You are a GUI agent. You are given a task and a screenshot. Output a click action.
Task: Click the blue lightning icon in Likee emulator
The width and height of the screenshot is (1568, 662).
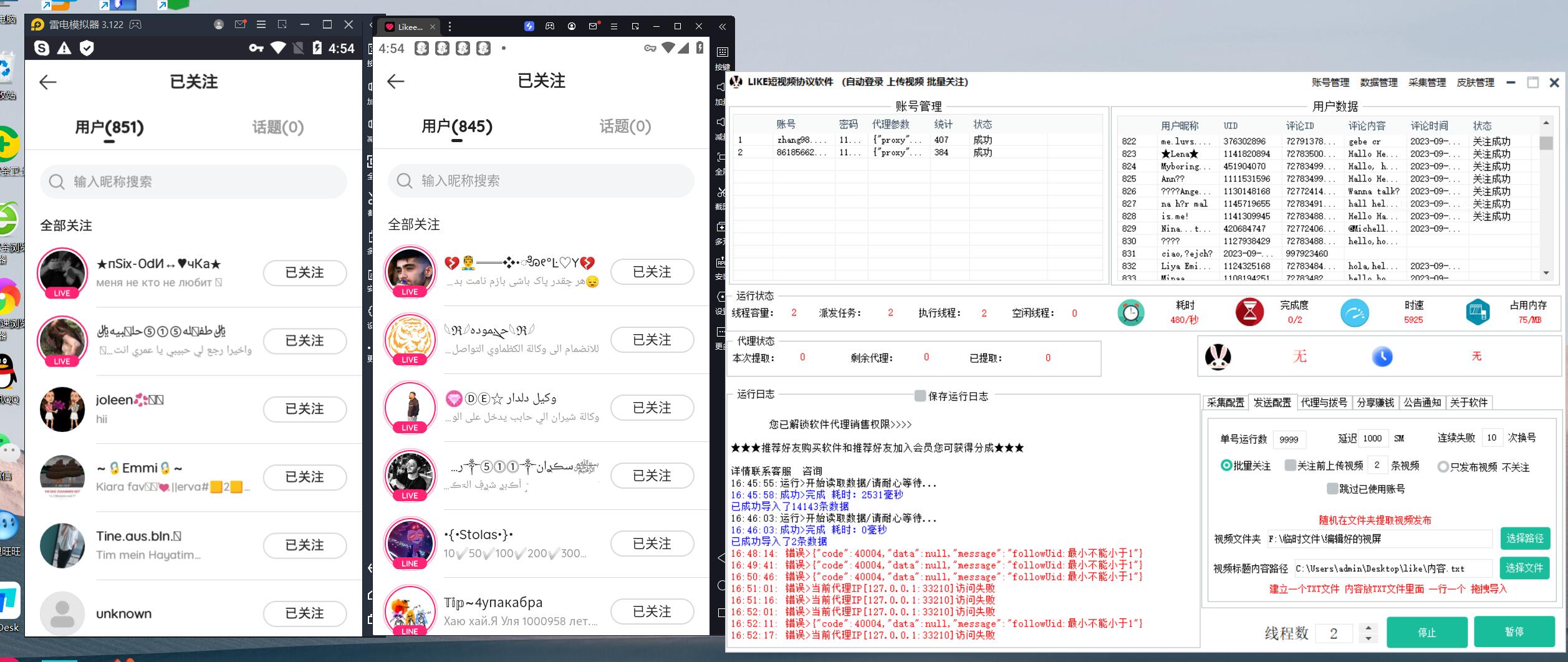pyautogui.click(x=529, y=26)
